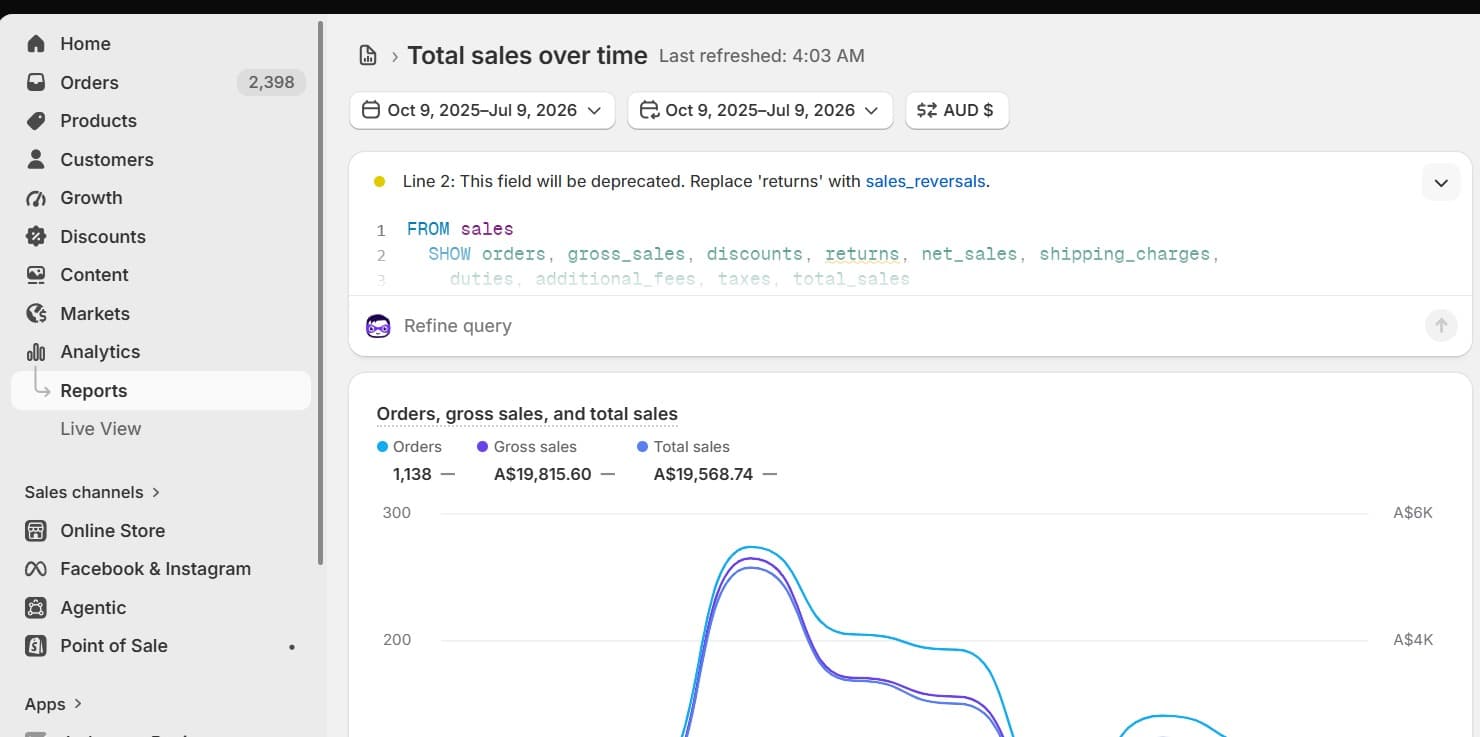Click the gross sales value A$19,815.60
Screen dimensions: 1480x737
click(543, 474)
